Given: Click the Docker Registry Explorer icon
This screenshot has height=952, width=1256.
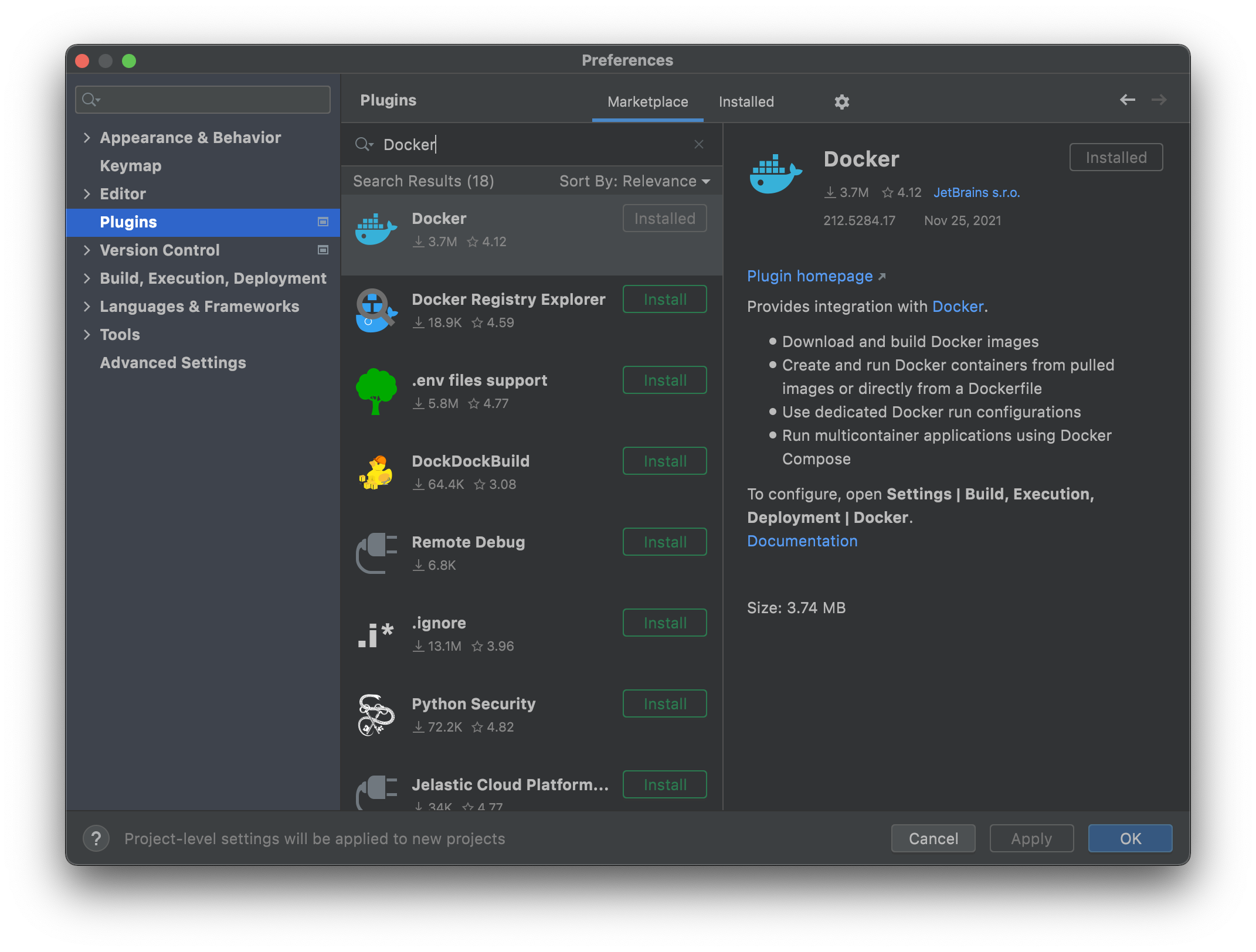Looking at the screenshot, I should coord(376,310).
